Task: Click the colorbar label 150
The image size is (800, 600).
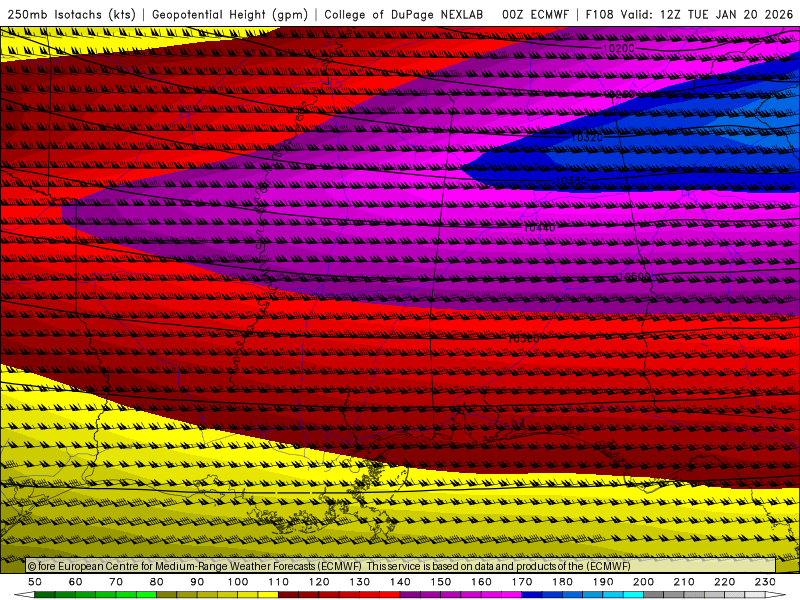Action: click(440, 582)
